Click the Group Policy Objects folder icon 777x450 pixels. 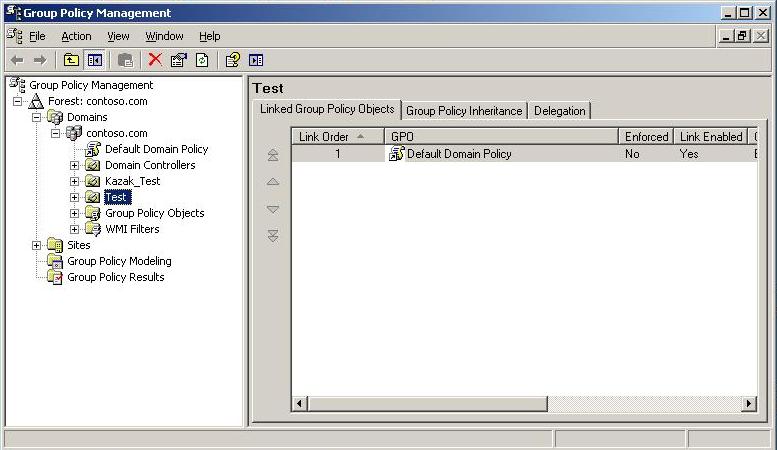point(93,213)
